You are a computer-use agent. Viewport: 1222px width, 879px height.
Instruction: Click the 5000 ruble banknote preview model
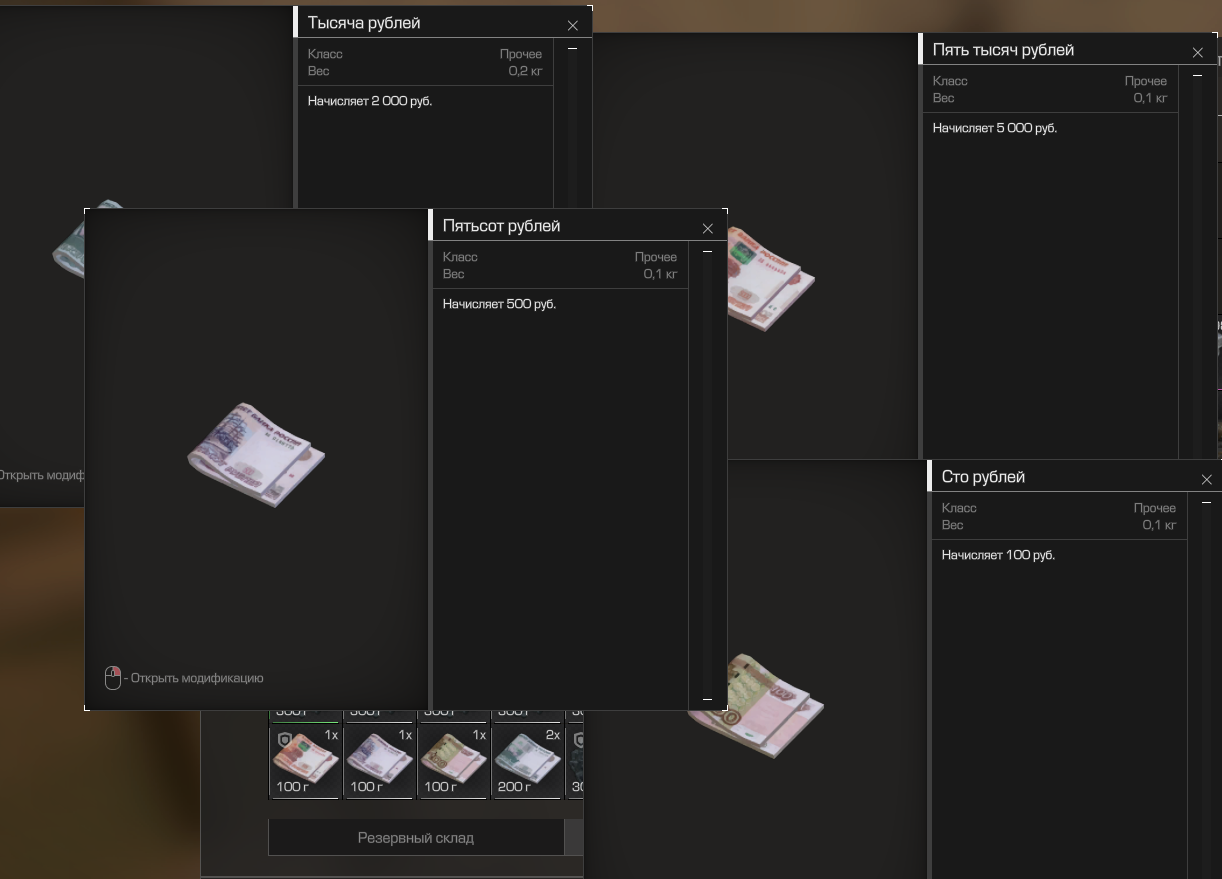click(x=771, y=278)
